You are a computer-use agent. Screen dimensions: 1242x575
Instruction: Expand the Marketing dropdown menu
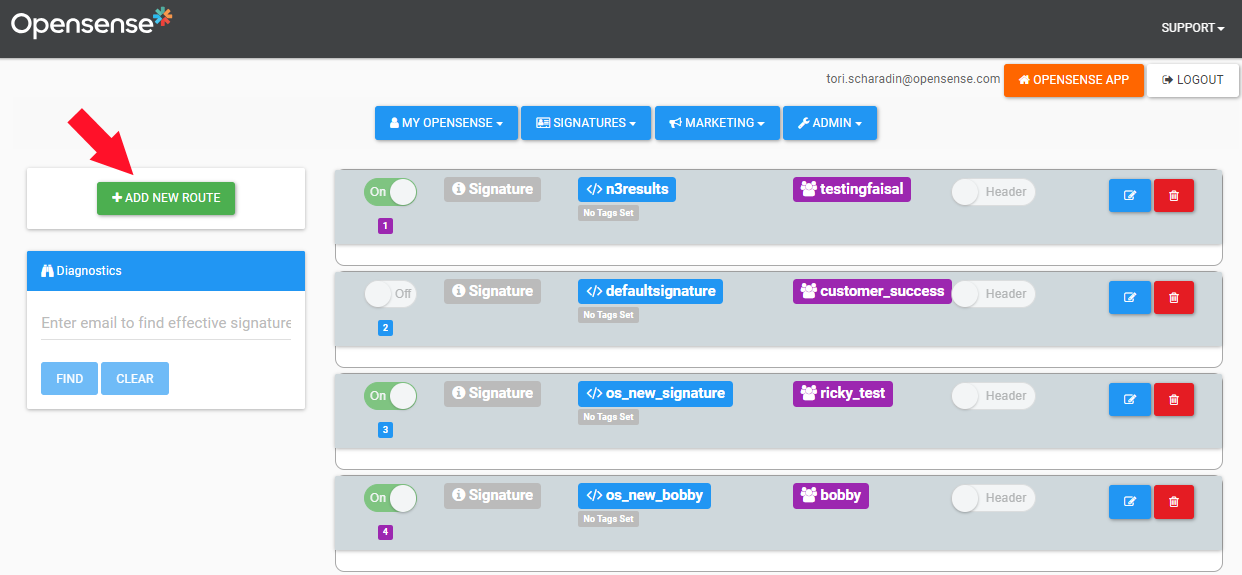tap(717, 123)
